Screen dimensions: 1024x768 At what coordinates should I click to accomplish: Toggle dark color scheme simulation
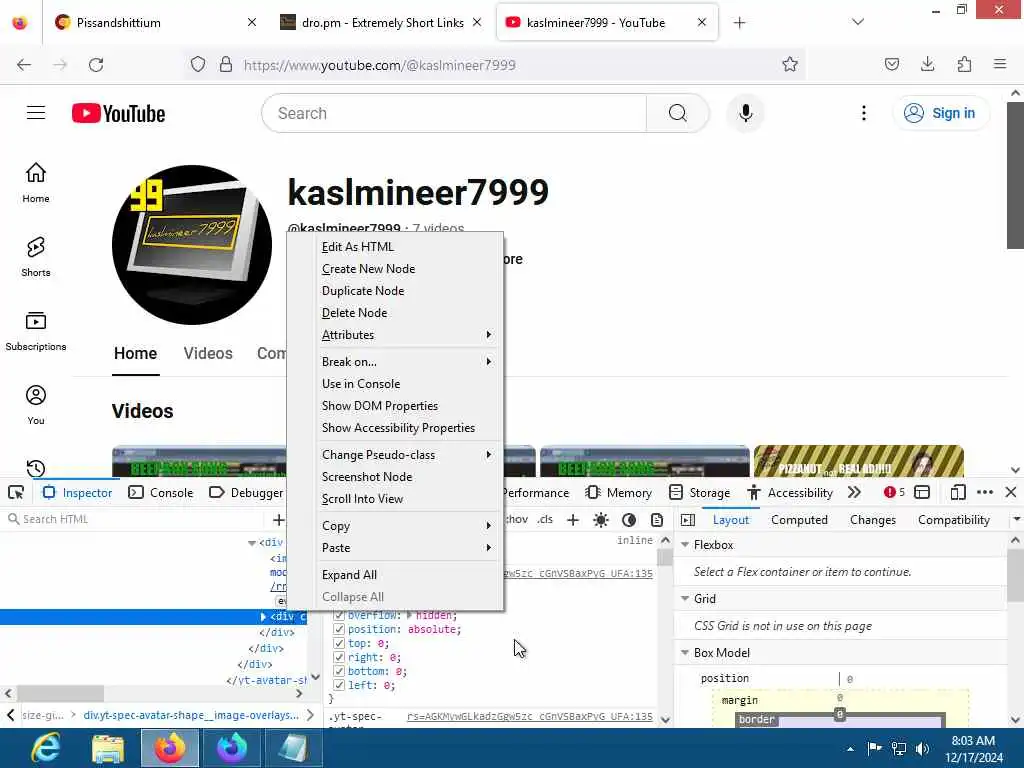[x=629, y=520]
